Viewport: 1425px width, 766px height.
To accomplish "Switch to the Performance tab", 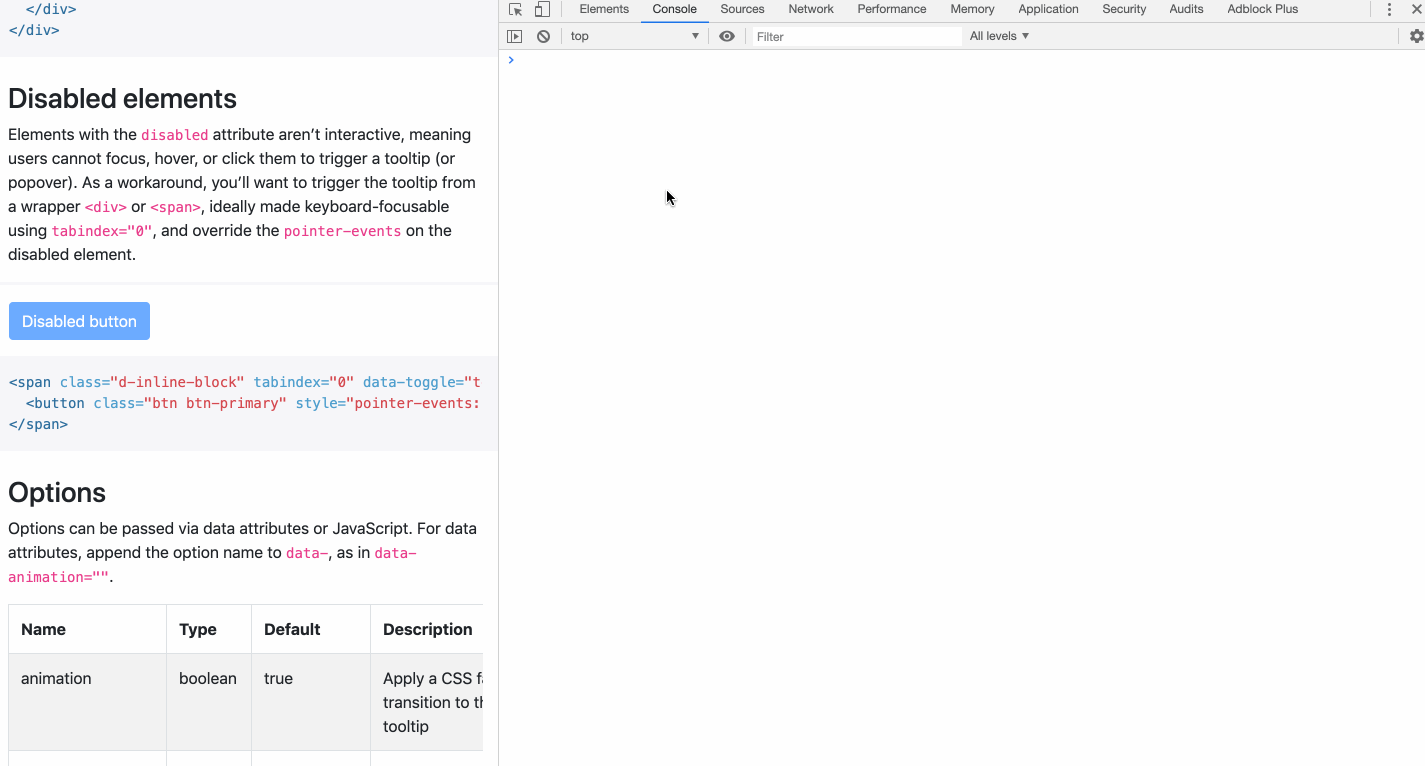I will tap(892, 9).
